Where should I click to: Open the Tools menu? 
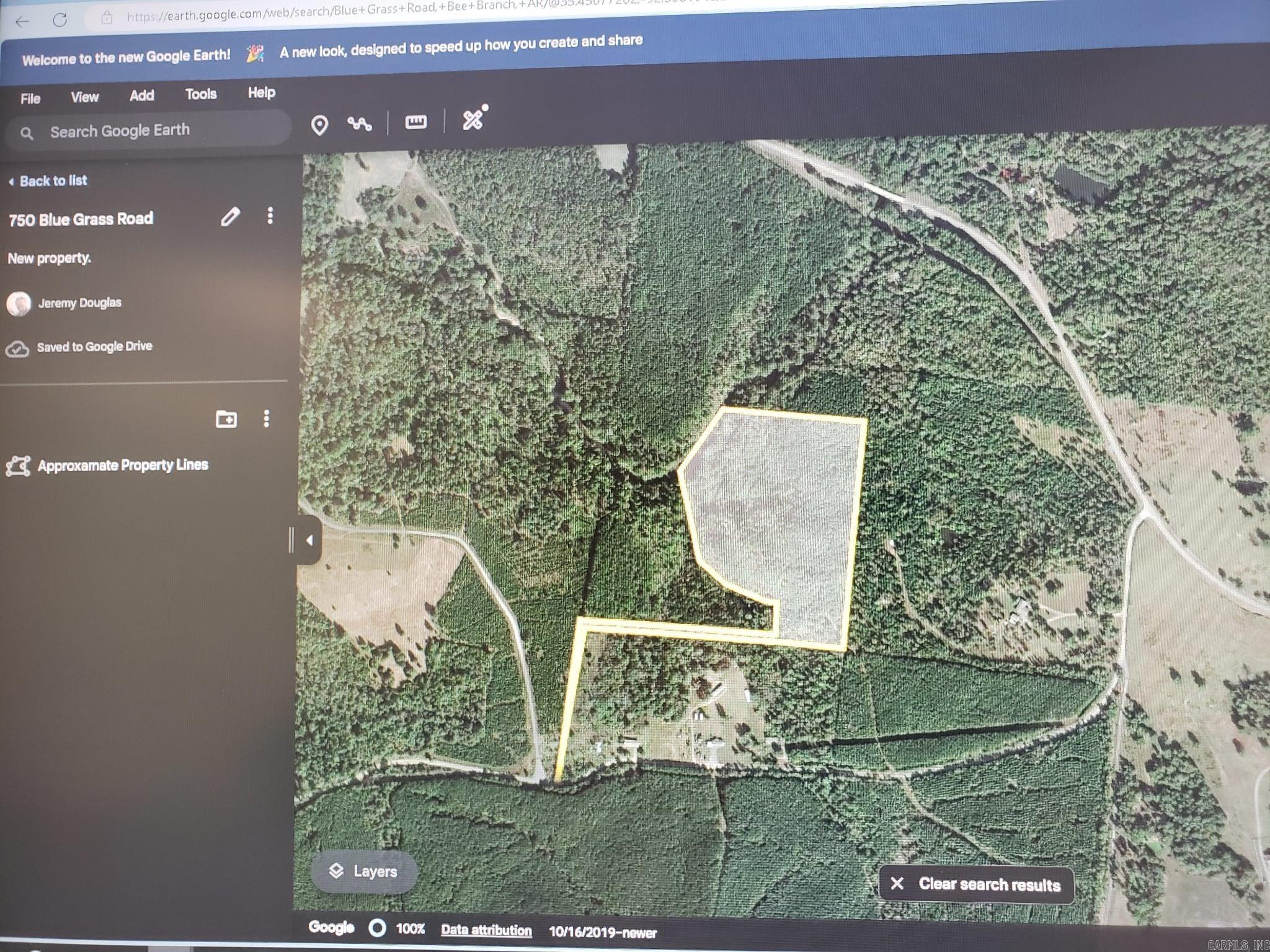point(201,94)
